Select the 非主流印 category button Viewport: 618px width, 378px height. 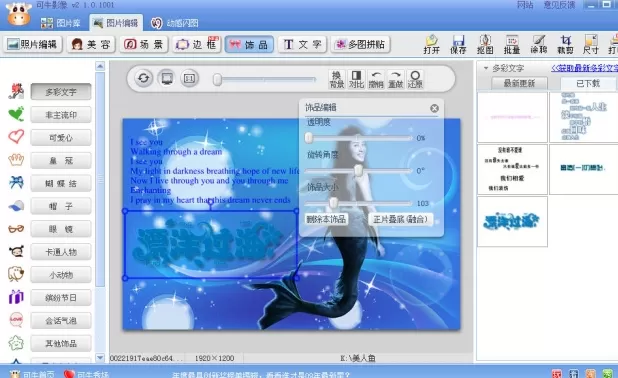[61, 115]
